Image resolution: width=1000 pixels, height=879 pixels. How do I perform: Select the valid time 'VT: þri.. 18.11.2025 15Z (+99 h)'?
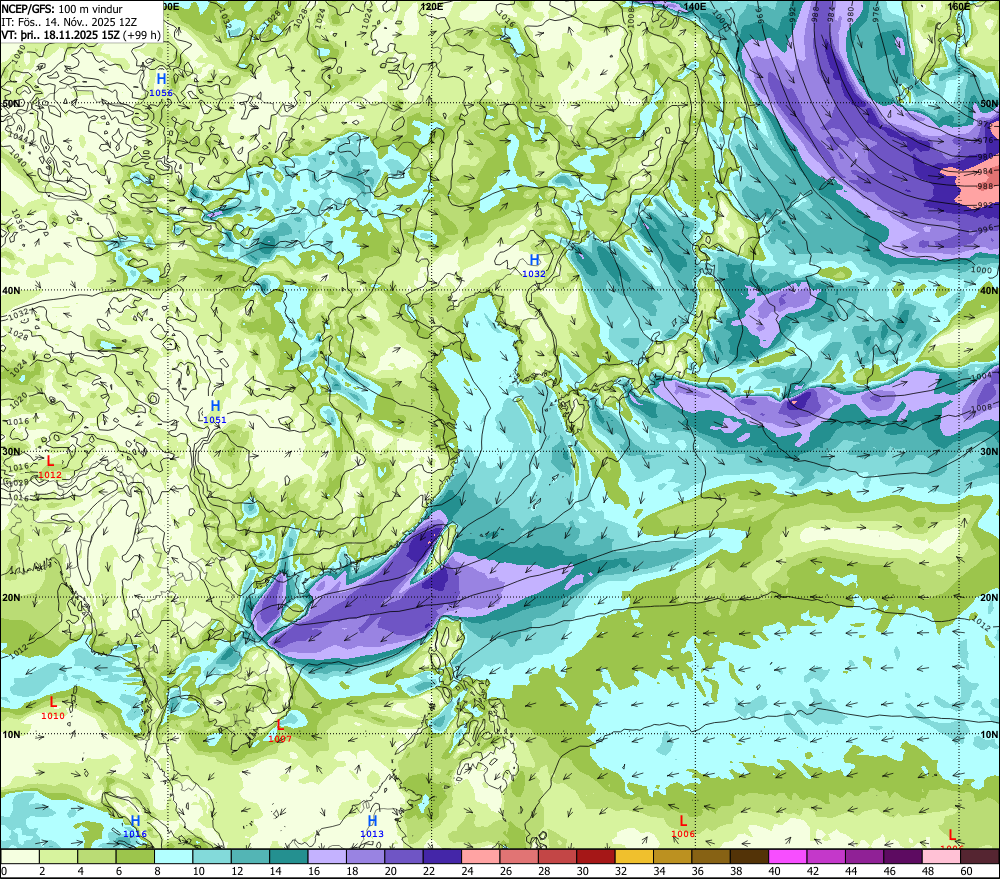[81, 34]
